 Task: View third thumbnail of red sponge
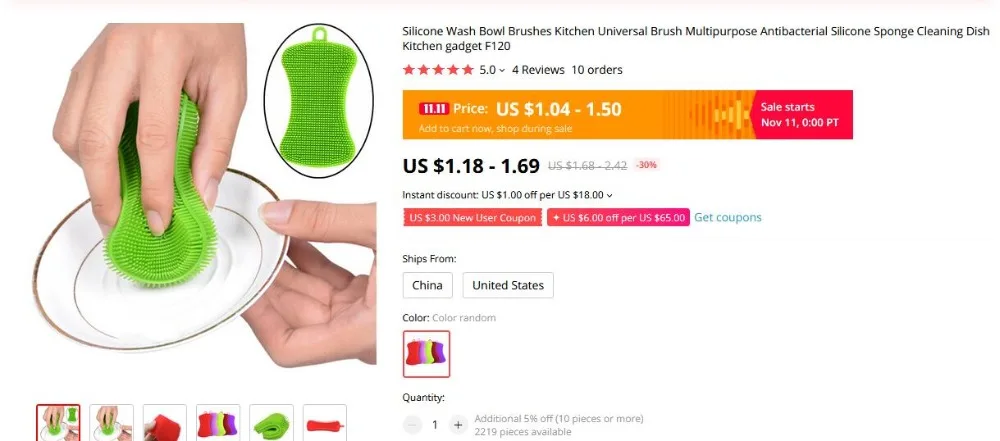click(x=165, y=422)
